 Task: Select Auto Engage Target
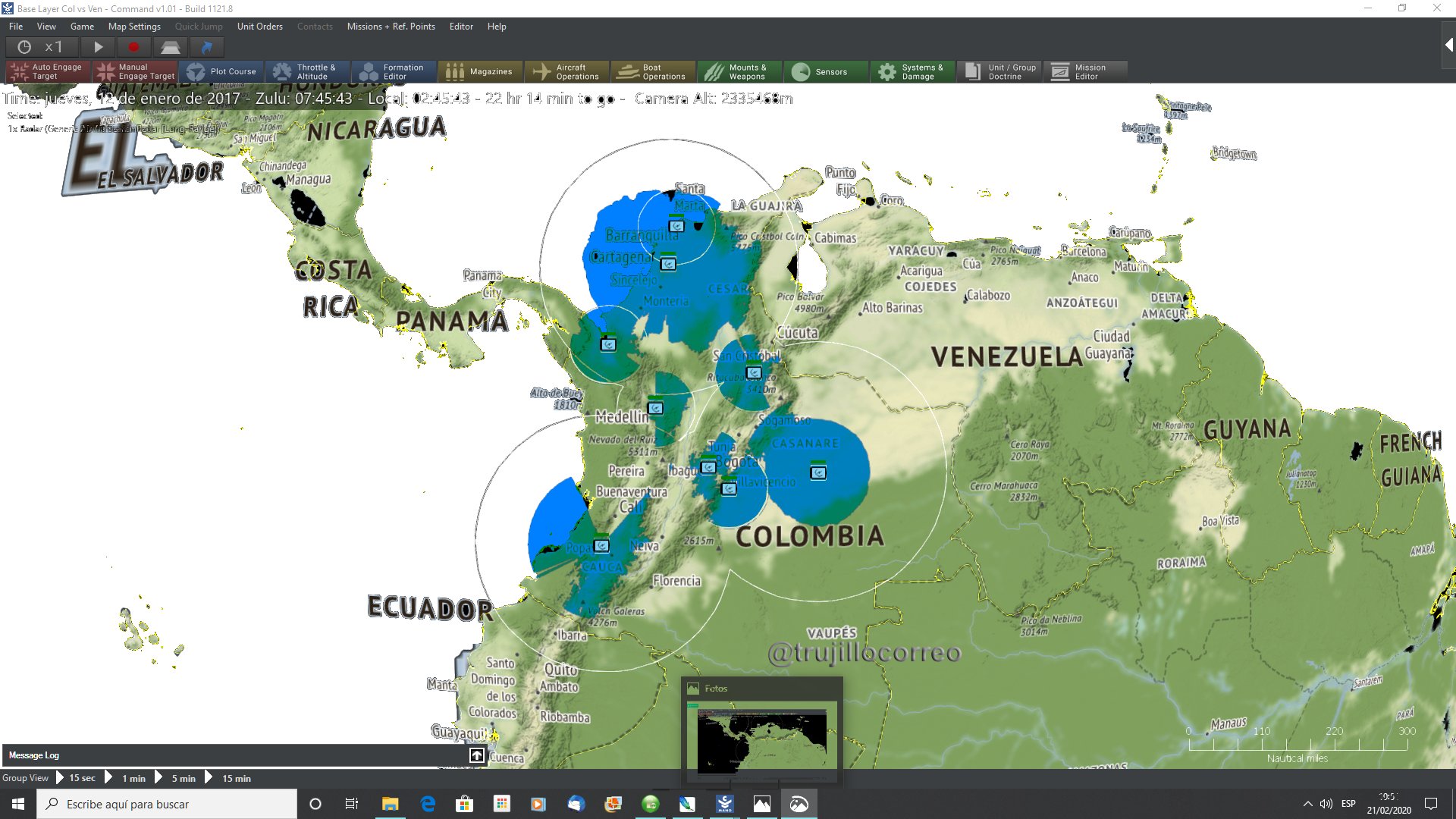49,71
